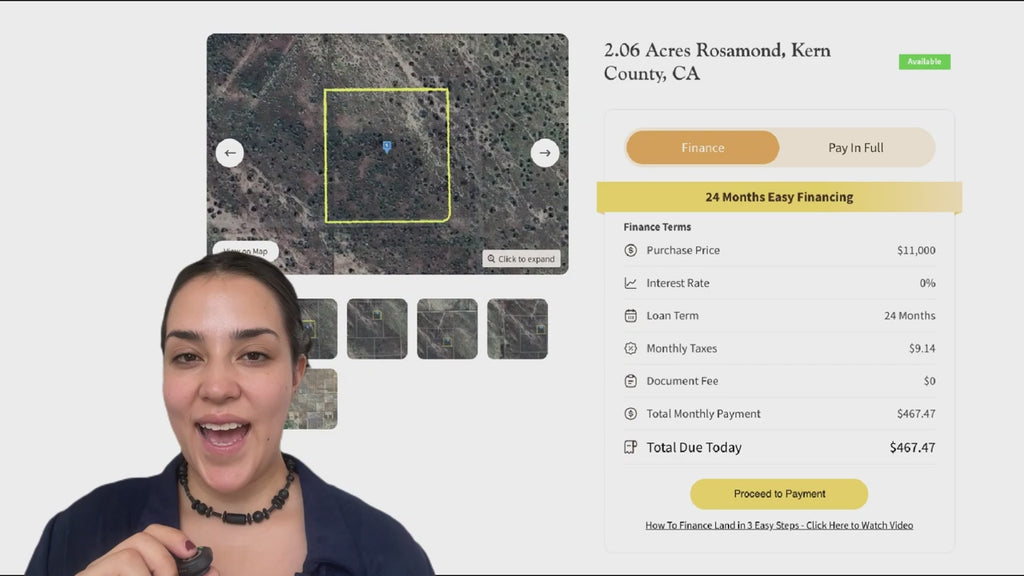The height and width of the screenshot is (576, 1024).
Task: Click the blue map pin inside the parcel
Action: click(387, 147)
